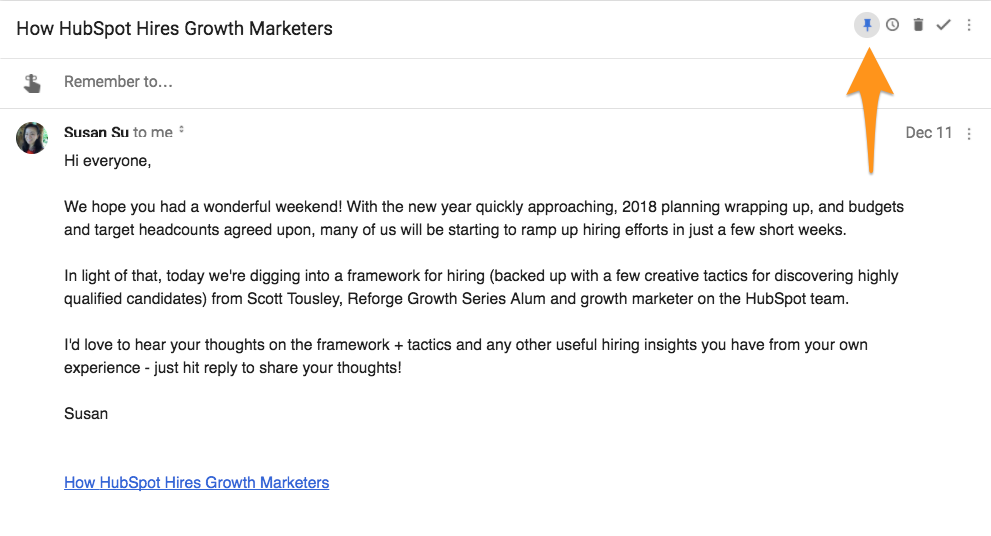
Task: Click the 'Remember to…' reminder field
Action: coord(118,82)
